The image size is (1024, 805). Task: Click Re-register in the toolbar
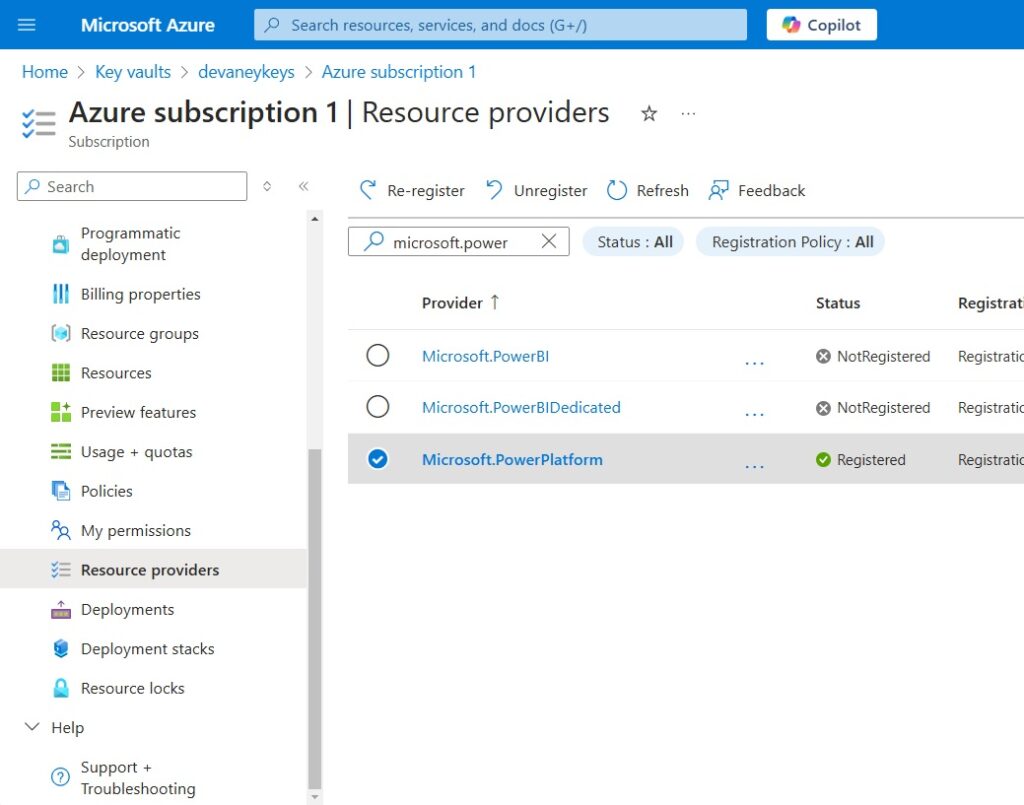click(x=412, y=191)
